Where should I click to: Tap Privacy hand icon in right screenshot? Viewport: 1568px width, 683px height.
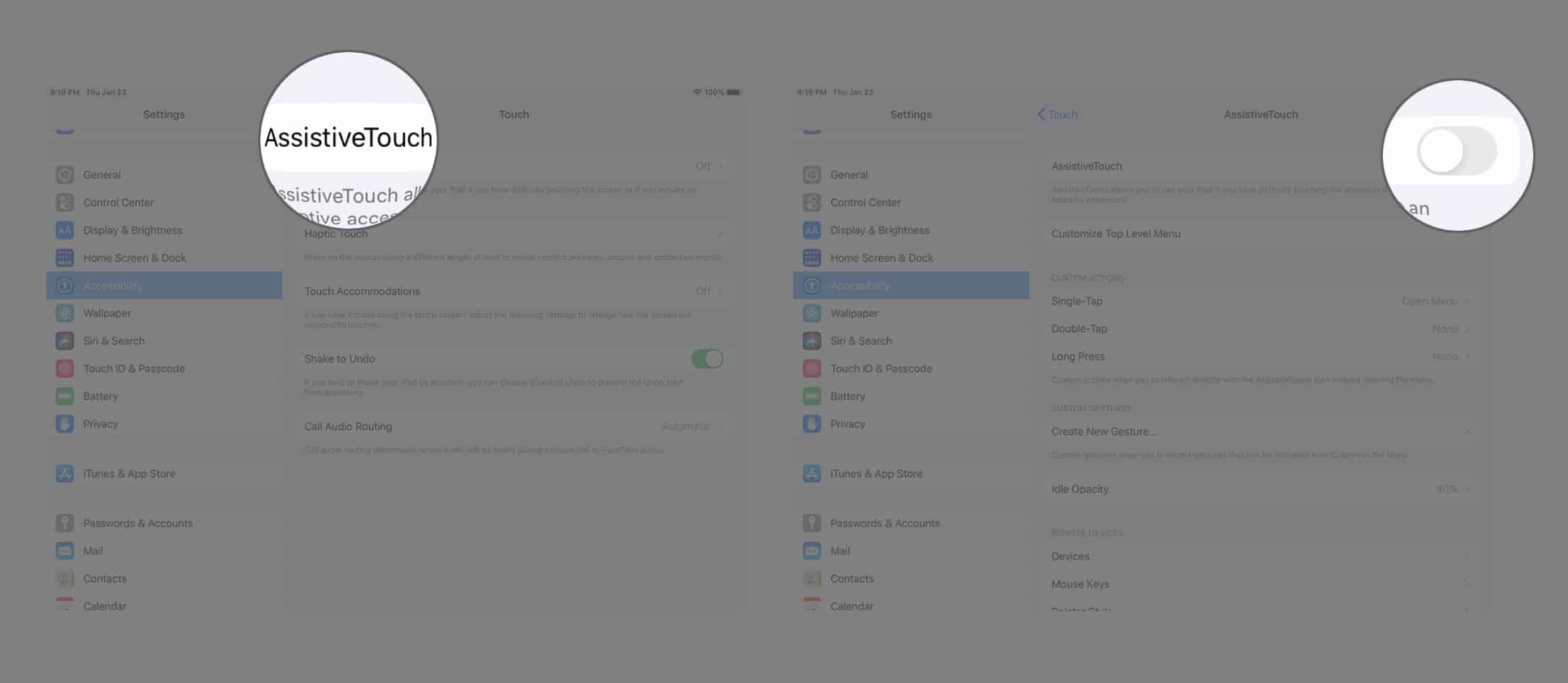[812, 424]
